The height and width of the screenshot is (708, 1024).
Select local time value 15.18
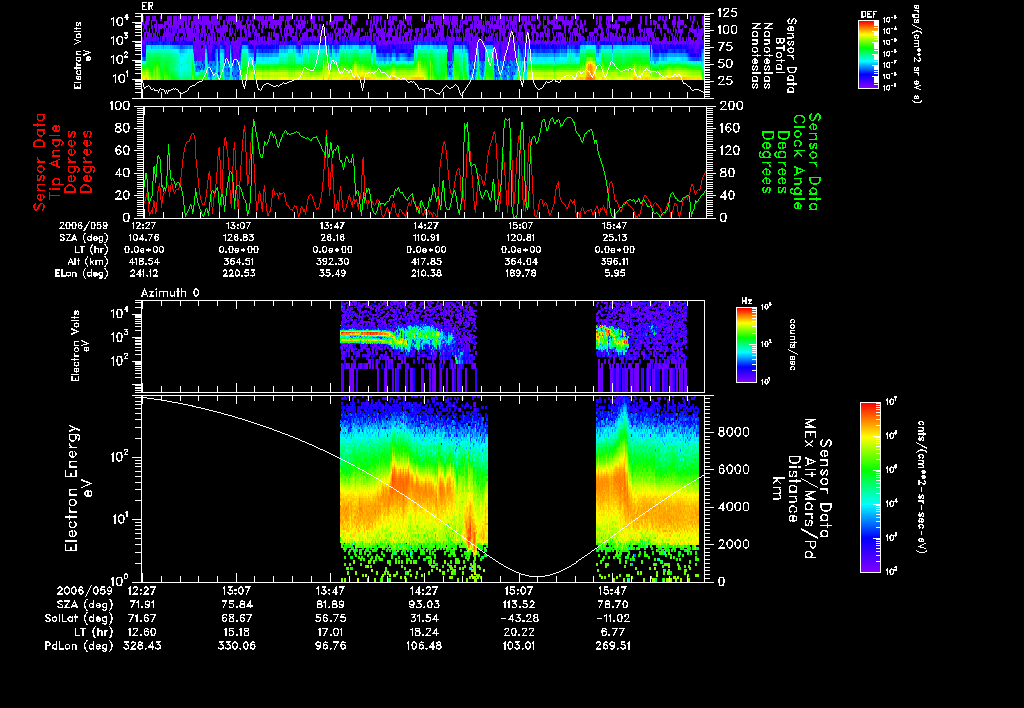click(236, 632)
